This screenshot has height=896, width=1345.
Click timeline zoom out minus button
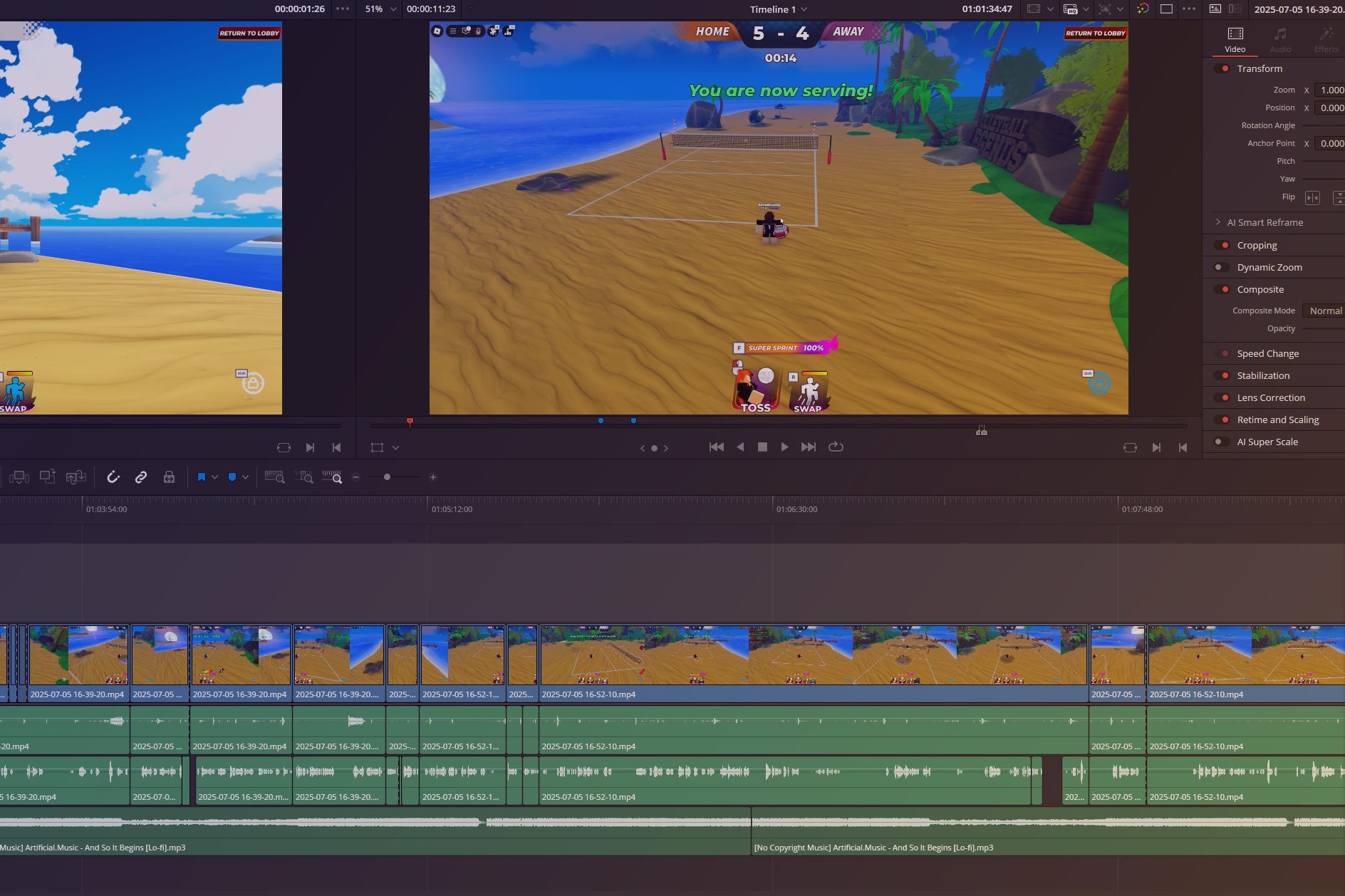[x=355, y=477]
